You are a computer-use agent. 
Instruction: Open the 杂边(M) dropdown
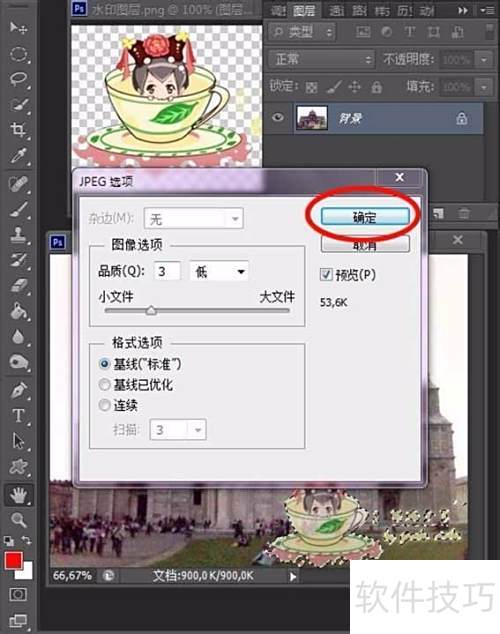194,219
